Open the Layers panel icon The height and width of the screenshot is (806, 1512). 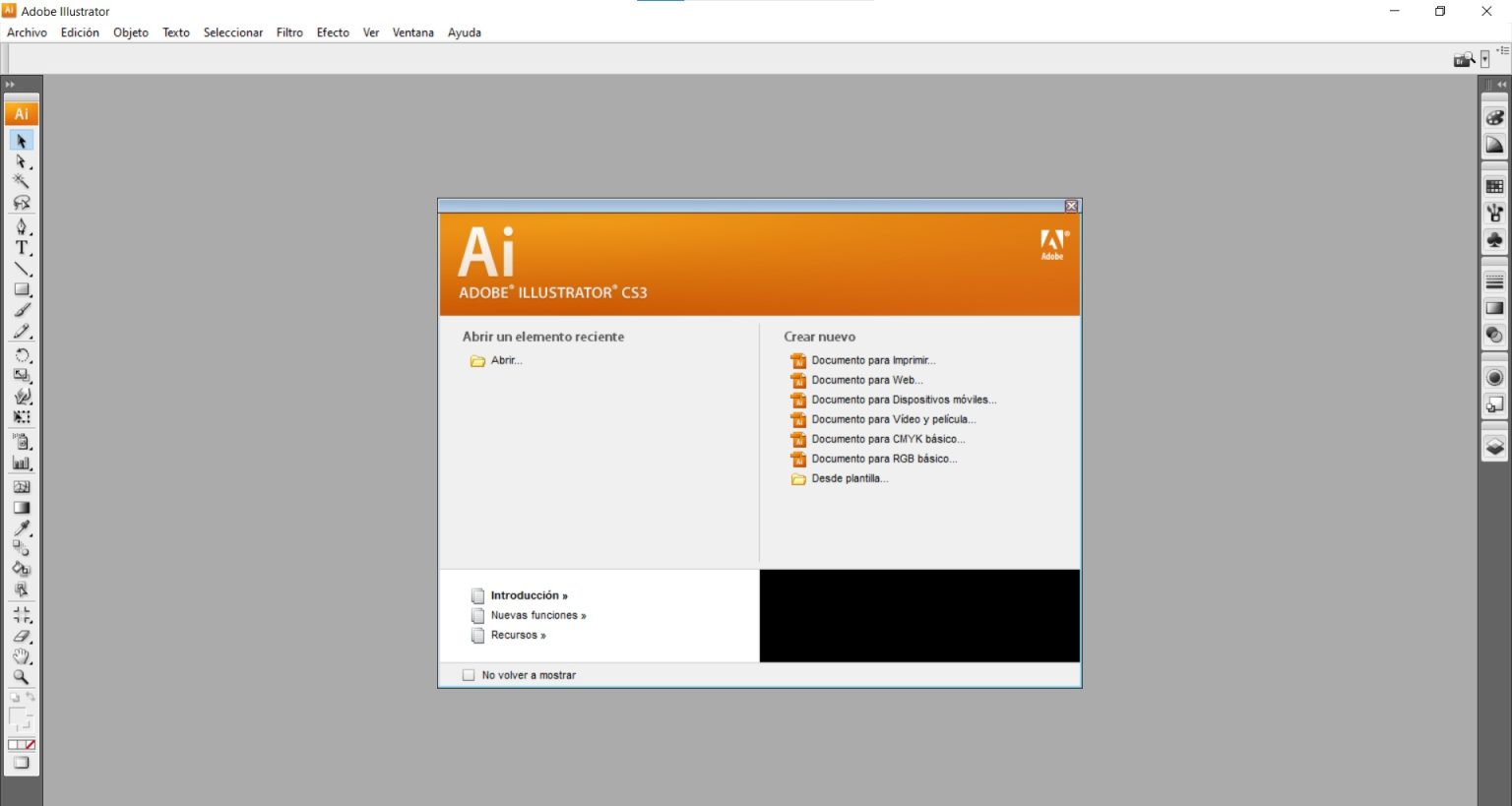point(1494,447)
